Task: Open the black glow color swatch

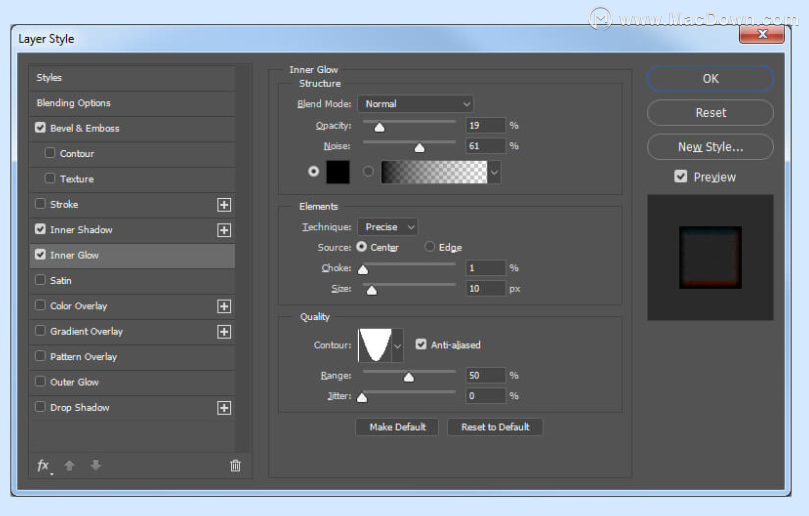Action: click(x=338, y=172)
